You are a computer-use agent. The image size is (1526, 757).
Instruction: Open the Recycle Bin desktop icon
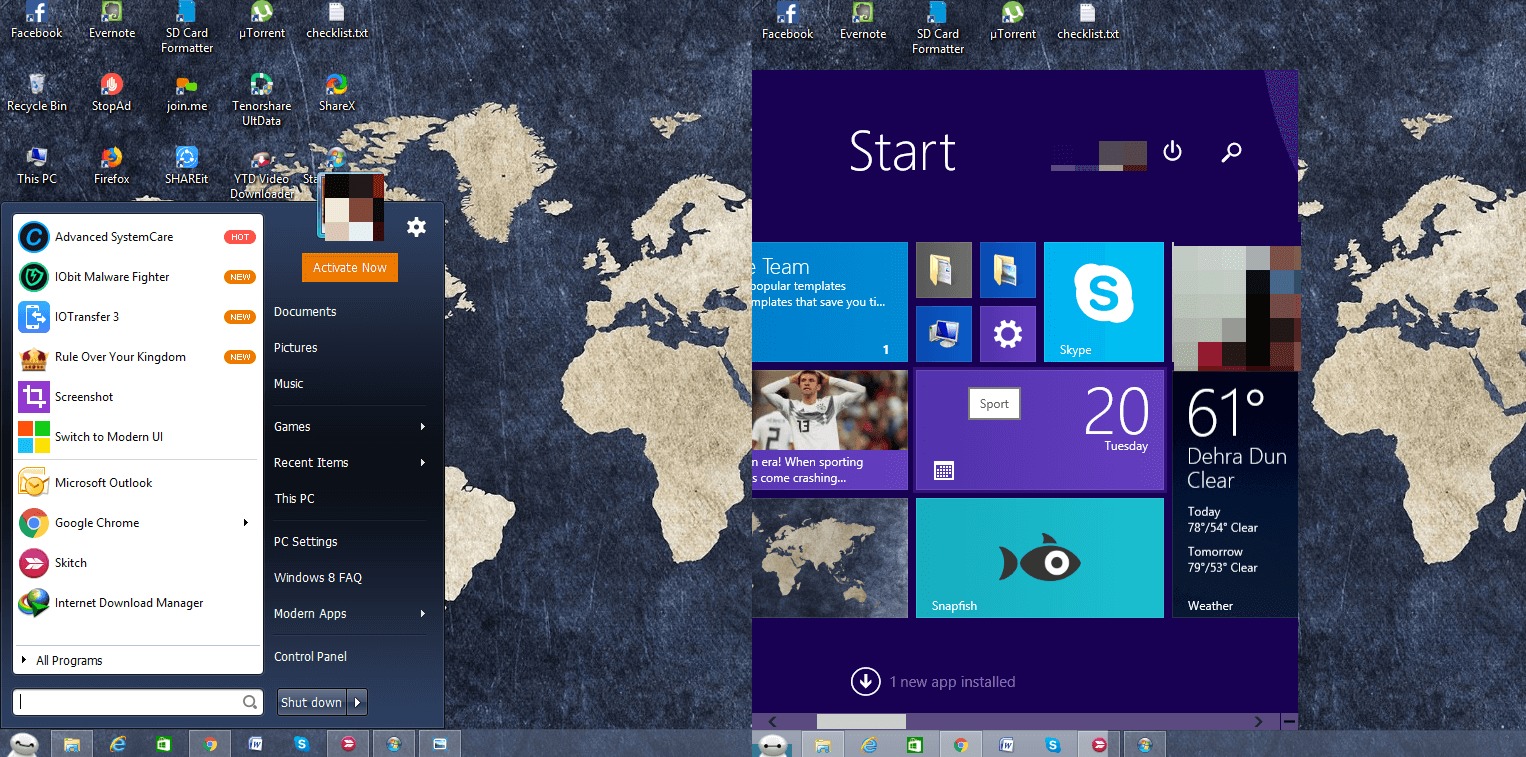click(x=37, y=92)
